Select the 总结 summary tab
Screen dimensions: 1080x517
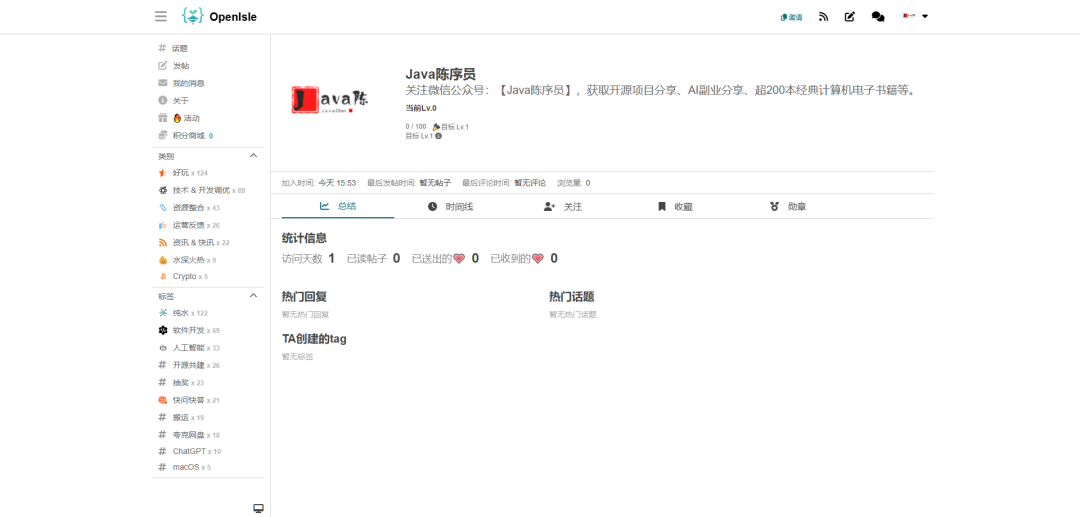[x=338, y=206]
